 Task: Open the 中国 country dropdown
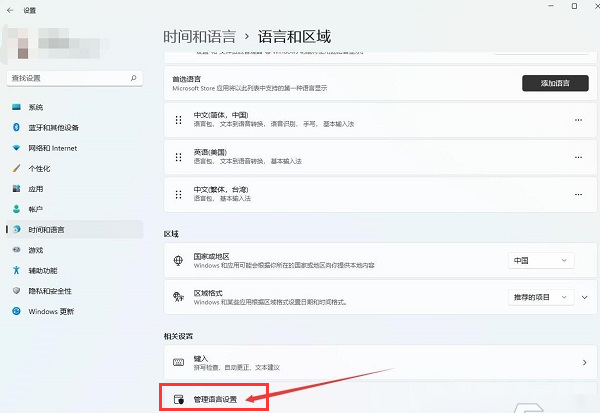[x=541, y=261]
